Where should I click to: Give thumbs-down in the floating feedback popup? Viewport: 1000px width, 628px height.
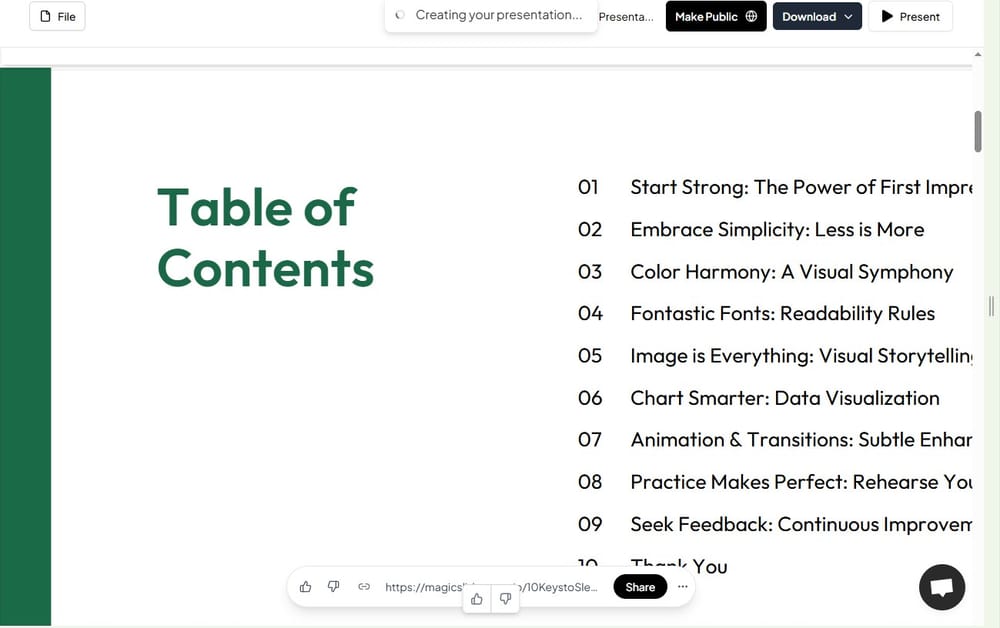click(505, 599)
